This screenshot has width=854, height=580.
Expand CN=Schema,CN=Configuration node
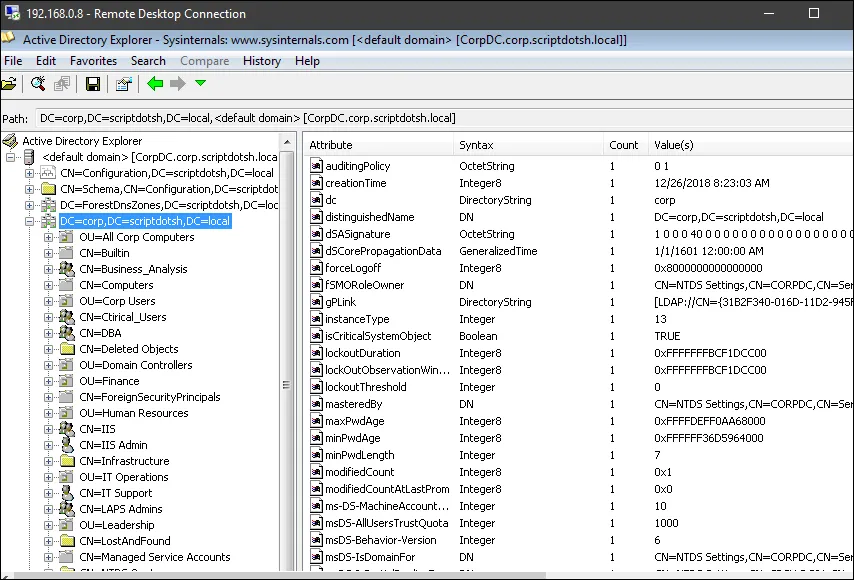pos(29,190)
